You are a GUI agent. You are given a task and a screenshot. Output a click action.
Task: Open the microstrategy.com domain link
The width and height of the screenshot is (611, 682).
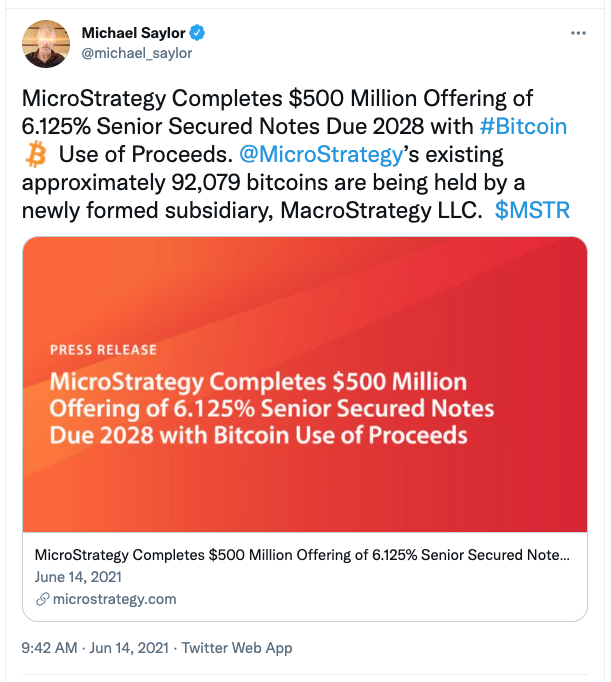(113, 599)
